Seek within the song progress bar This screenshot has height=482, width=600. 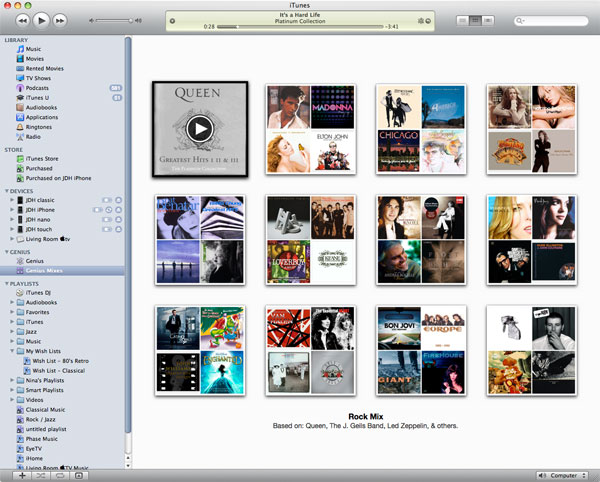300,27
